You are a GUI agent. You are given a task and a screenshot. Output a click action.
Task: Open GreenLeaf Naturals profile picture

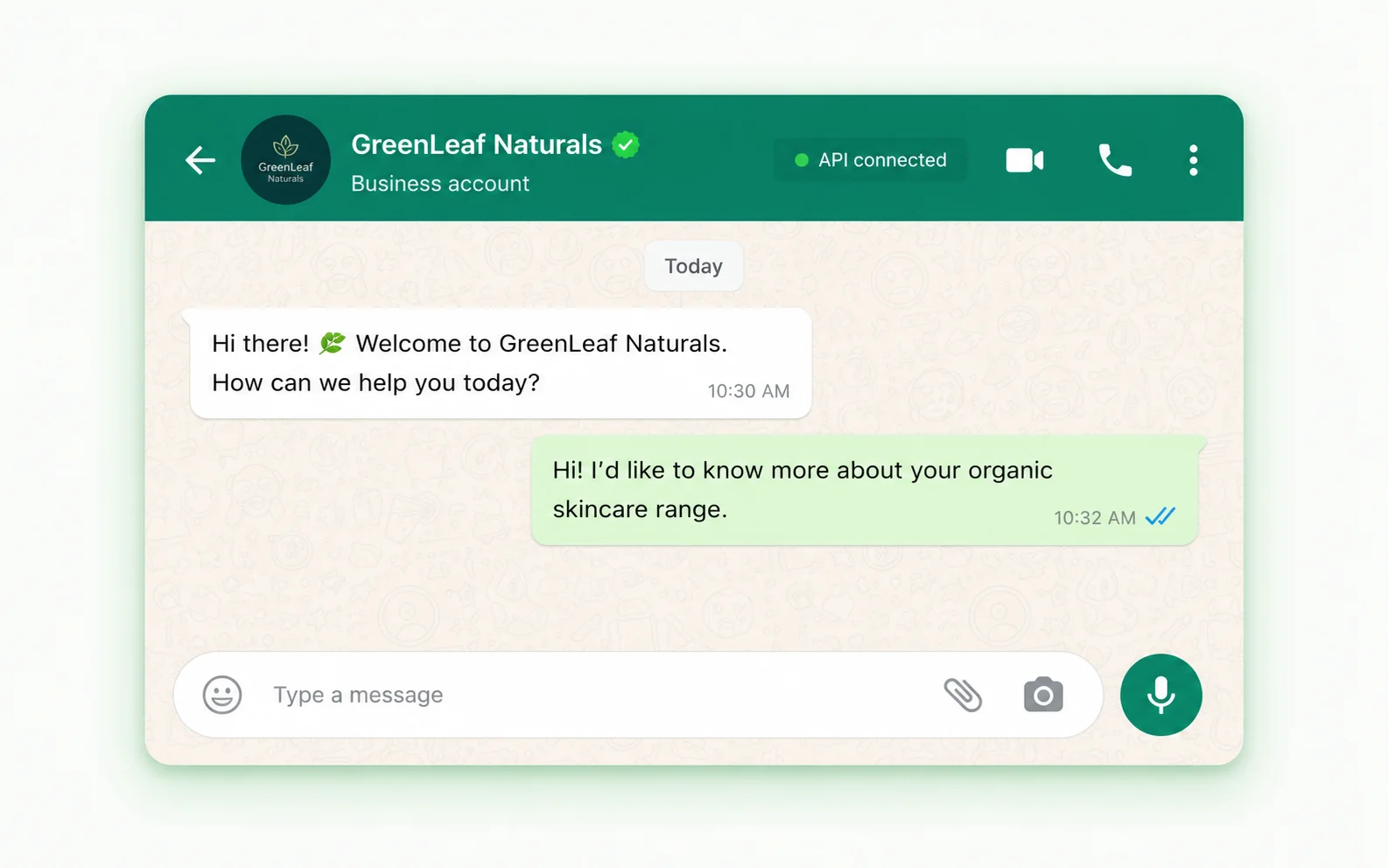click(285, 160)
